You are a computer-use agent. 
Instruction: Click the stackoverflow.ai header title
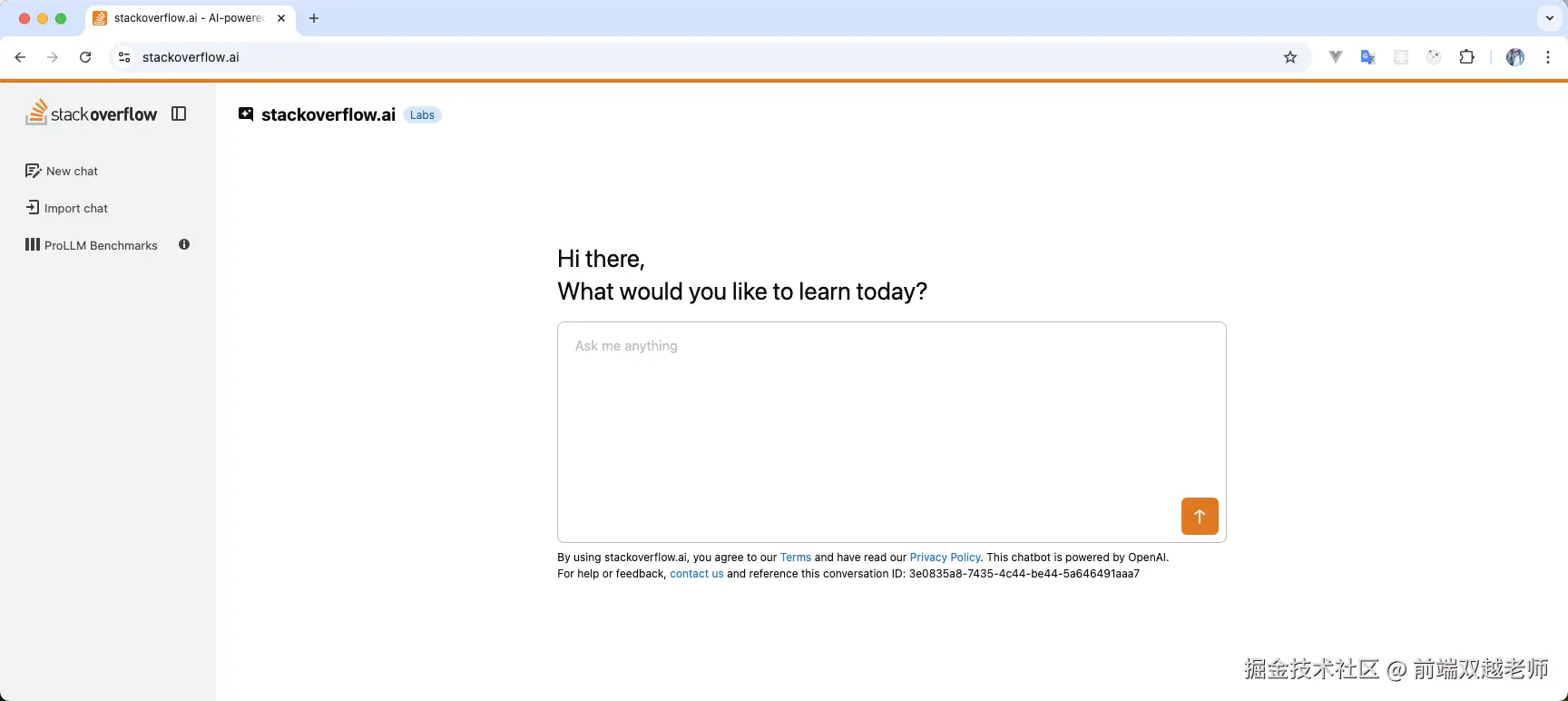point(328,114)
